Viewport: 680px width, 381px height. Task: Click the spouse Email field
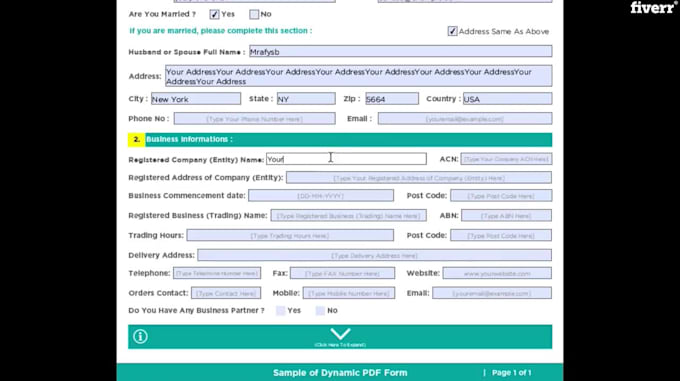pos(464,119)
